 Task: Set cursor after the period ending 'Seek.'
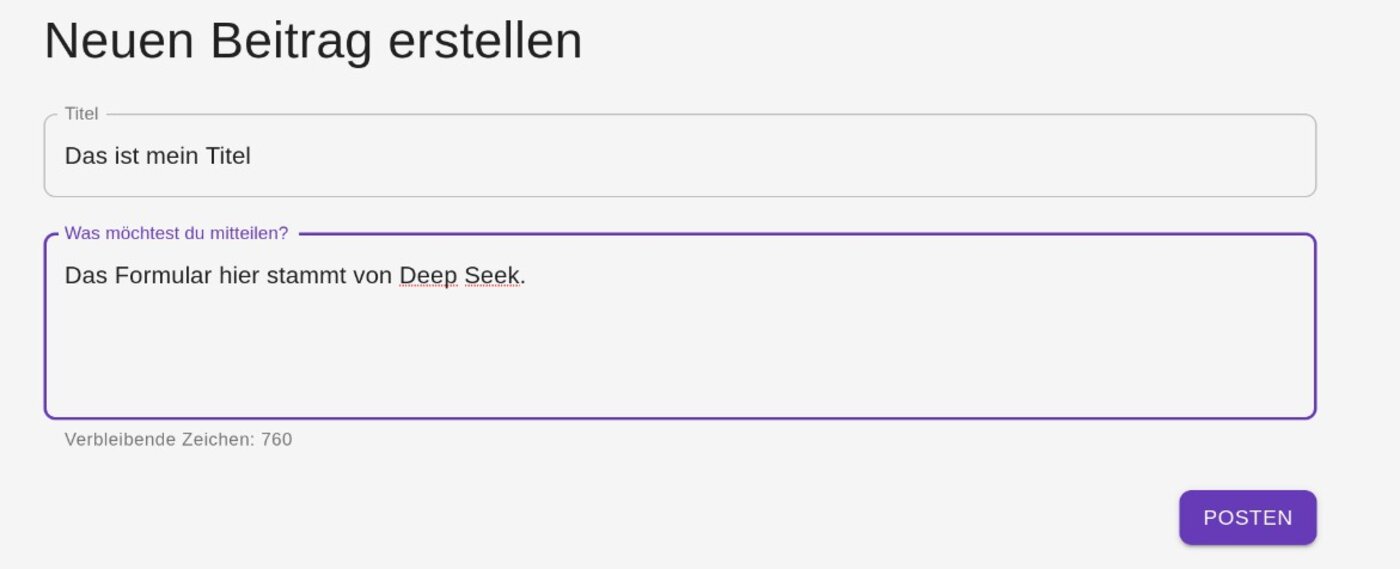click(527, 276)
